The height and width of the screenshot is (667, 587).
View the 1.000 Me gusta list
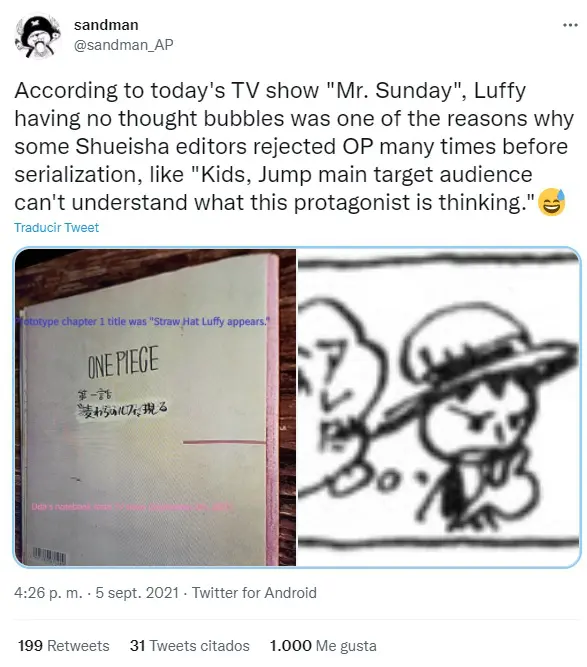(323, 646)
